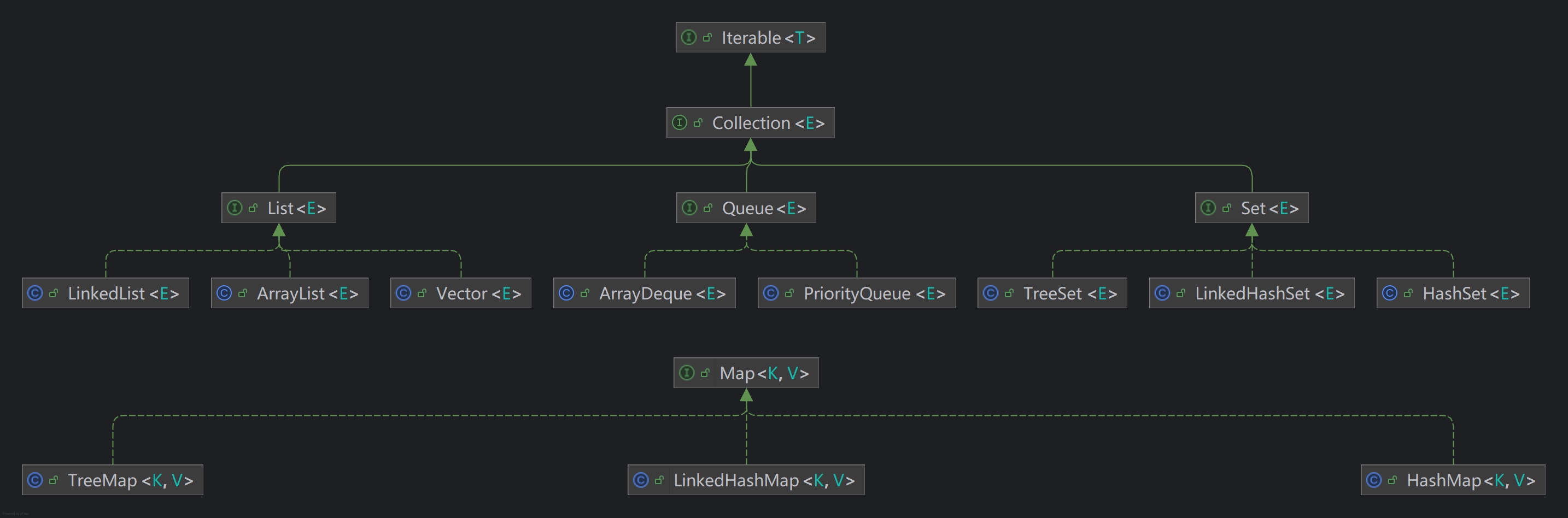Click the interface icon beside Collection<E>
This screenshot has width=1568, height=518.
[x=680, y=123]
